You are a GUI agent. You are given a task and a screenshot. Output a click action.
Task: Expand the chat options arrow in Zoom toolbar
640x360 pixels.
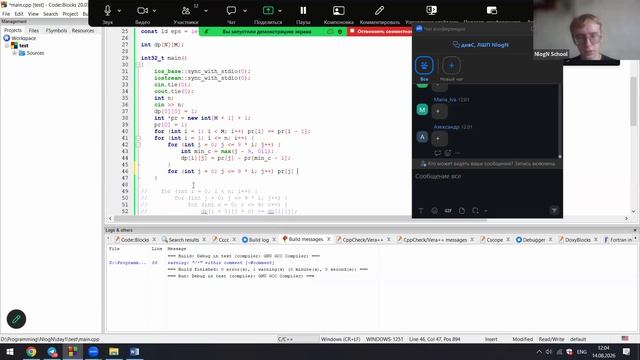pyautogui.click(x=245, y=11)
